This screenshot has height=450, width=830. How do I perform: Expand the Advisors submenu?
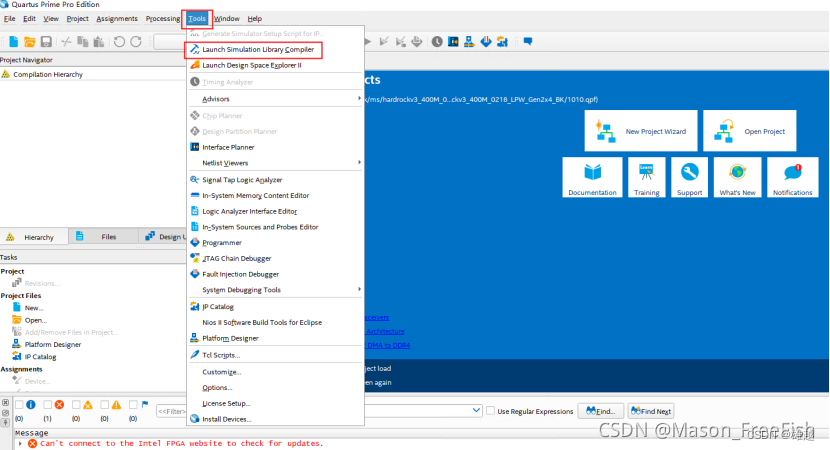point(275,99)
